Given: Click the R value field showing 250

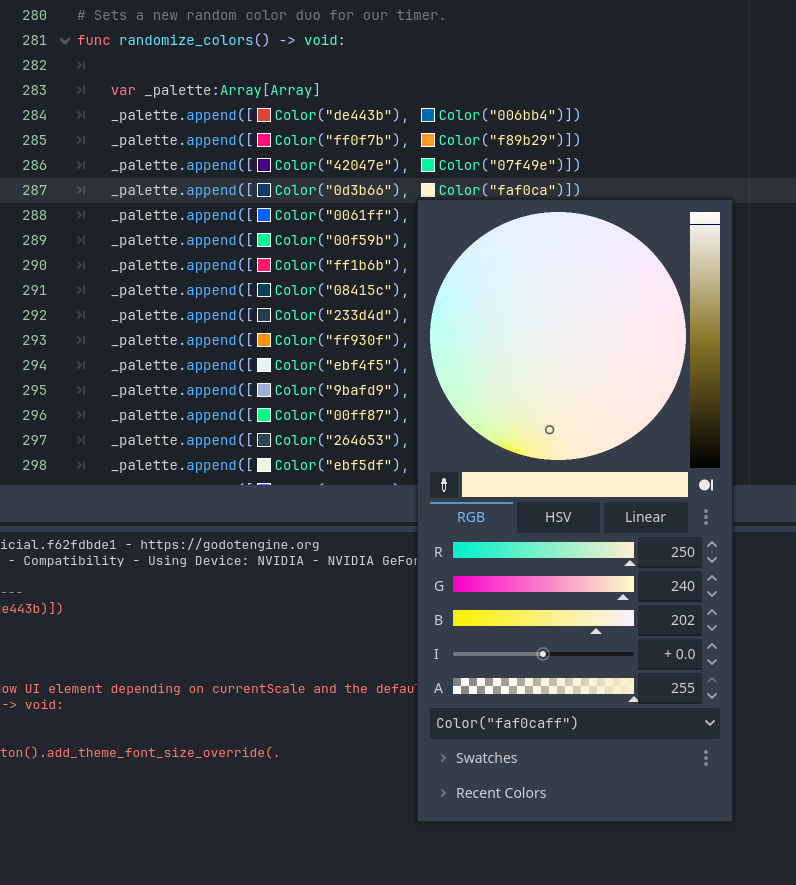Looking at the screenshot, I should (x=670, y=552).
